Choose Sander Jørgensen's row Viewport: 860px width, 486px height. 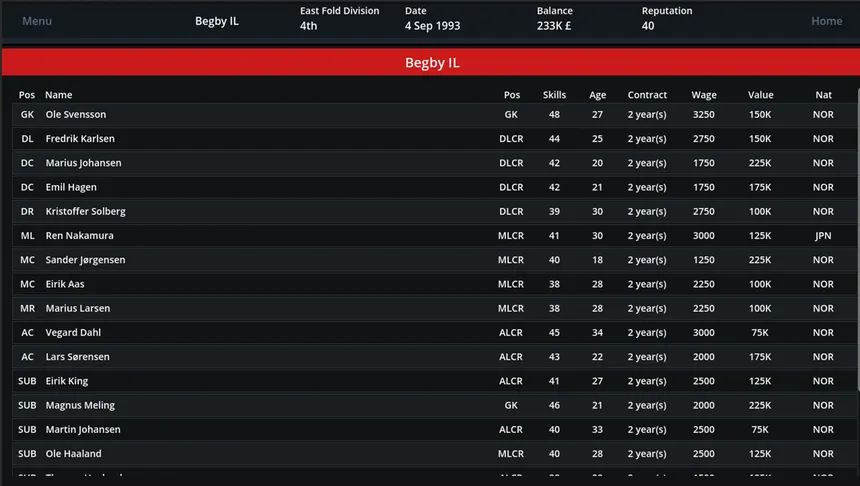coord(434,259)
